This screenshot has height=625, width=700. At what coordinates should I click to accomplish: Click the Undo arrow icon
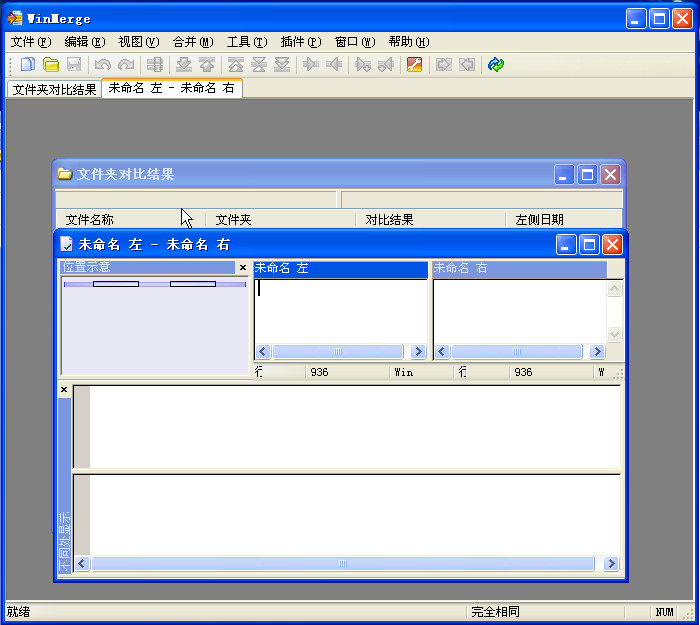(x=103, y=65)
